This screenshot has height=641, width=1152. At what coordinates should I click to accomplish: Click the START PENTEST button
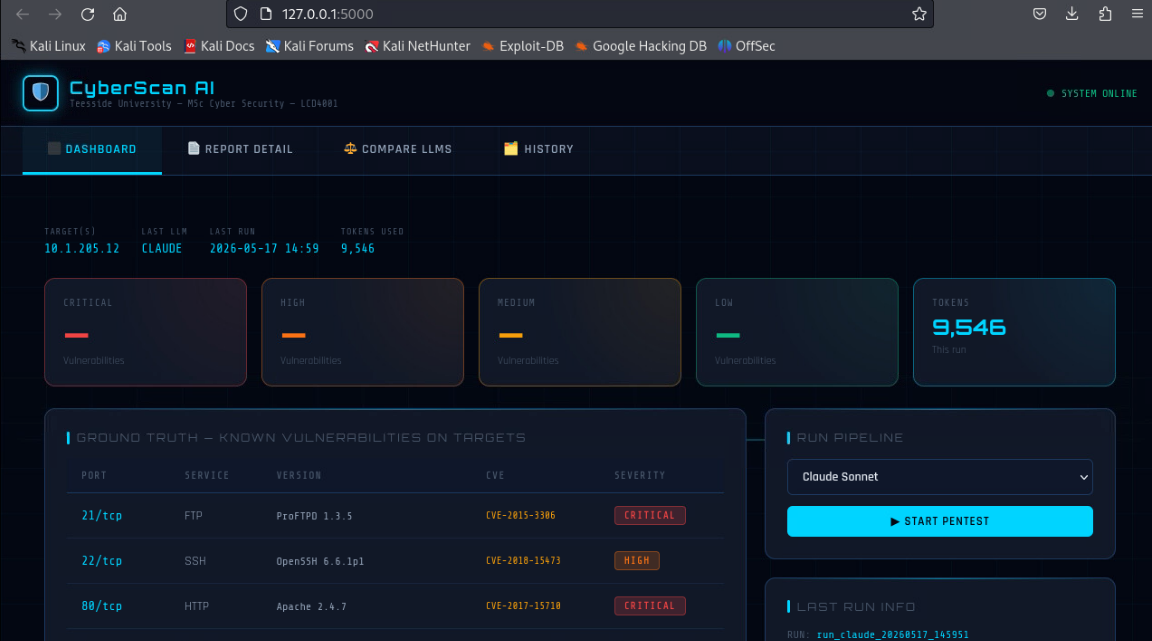pyautogui.click(x=940, y=521)
